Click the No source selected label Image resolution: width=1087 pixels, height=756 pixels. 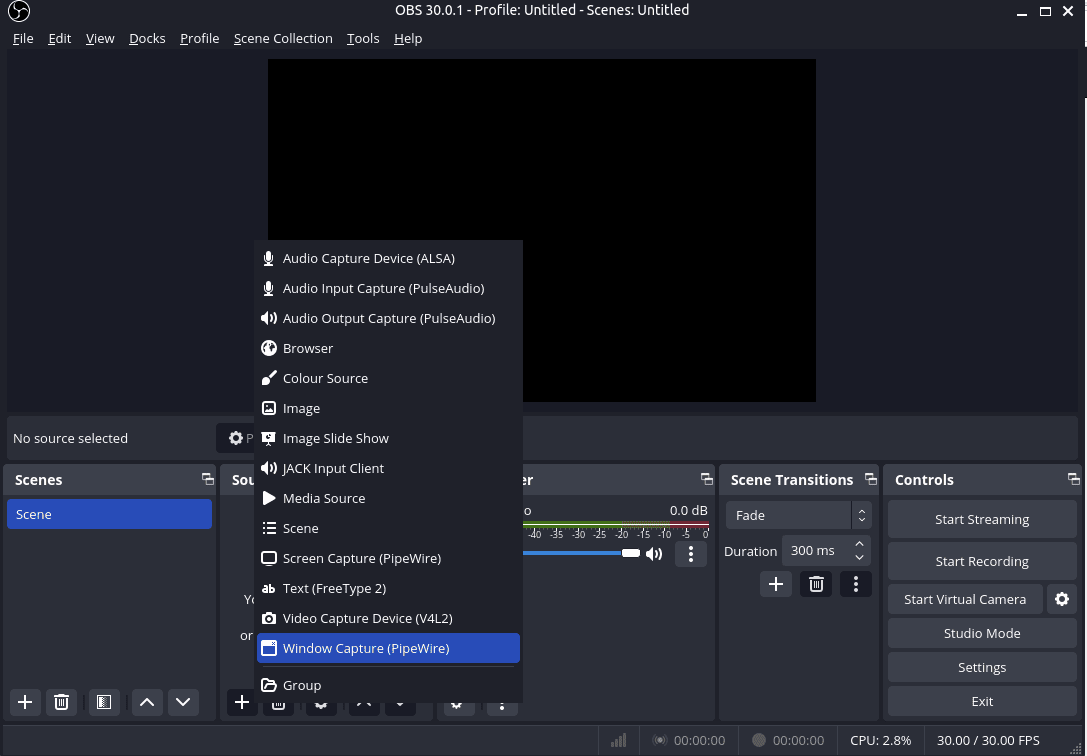tap(71, 439)
